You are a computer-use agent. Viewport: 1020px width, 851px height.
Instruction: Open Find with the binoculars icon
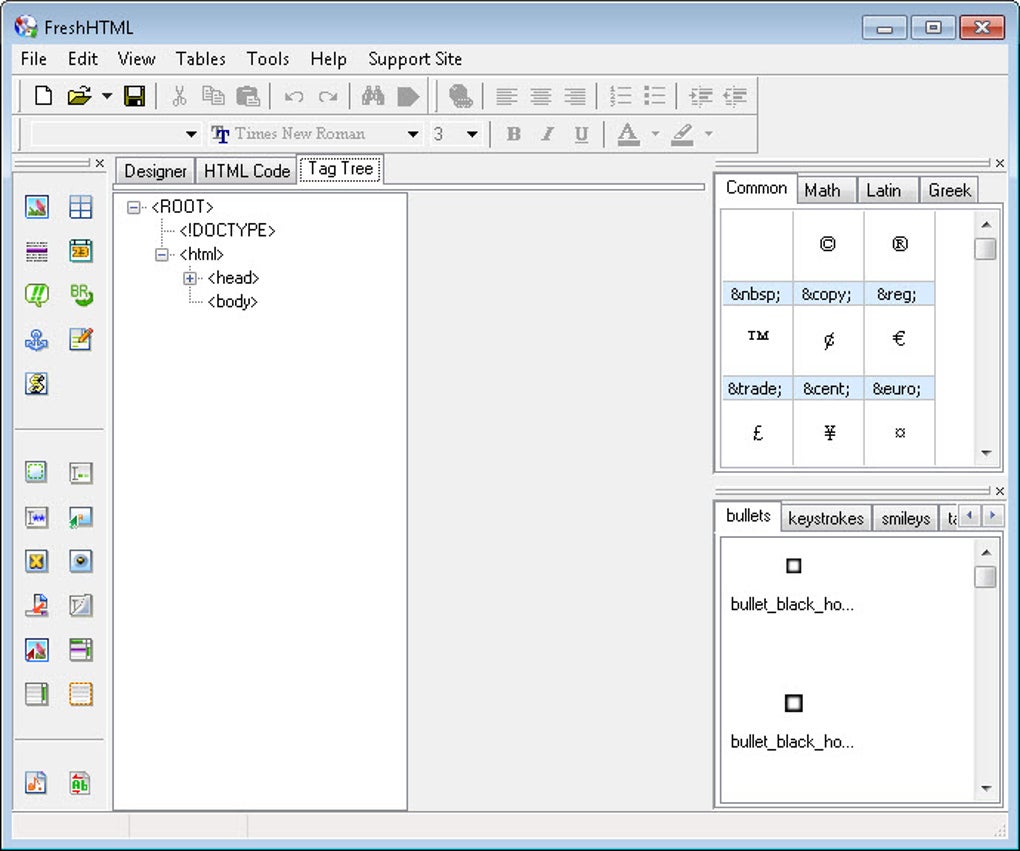373,96
